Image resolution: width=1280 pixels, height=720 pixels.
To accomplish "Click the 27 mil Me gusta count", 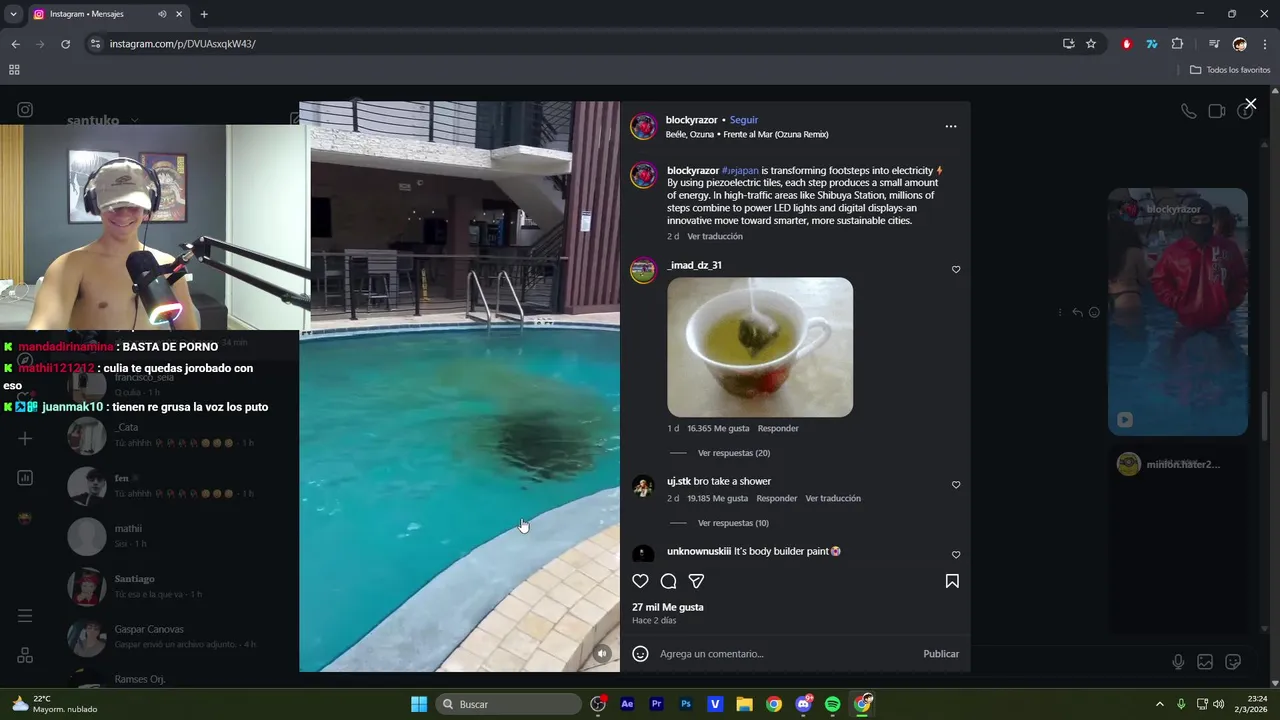I will [x=668, y=607].
